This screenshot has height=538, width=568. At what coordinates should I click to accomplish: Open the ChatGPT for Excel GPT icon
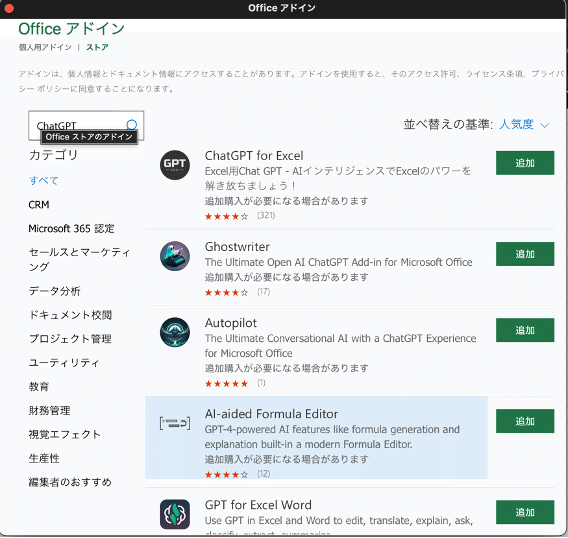(175, 165)
